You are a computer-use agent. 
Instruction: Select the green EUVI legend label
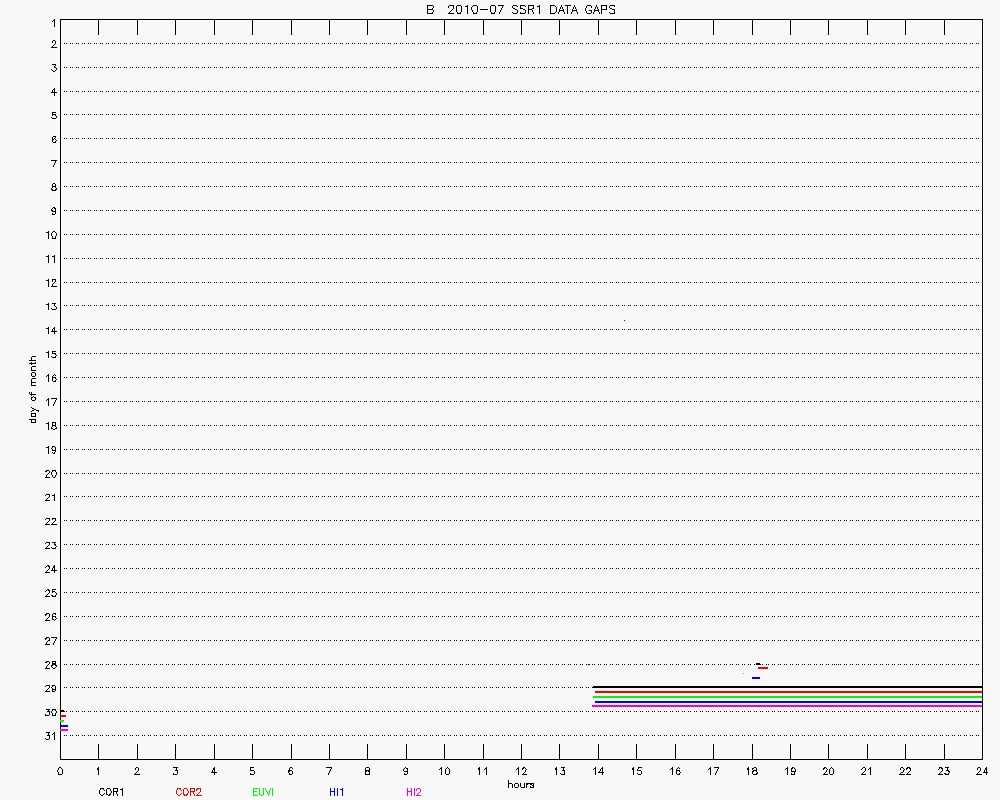tap(264, 792)
